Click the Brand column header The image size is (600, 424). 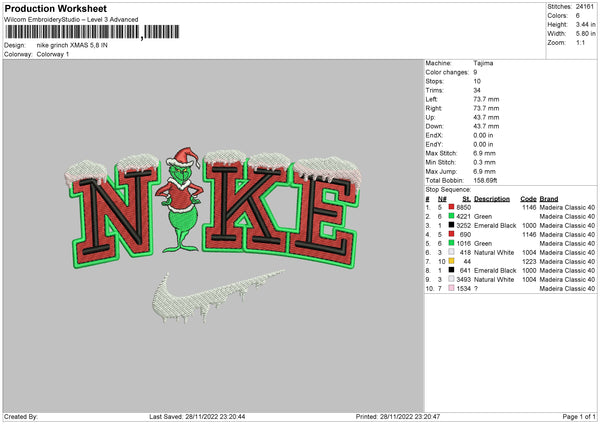(549, 199)
